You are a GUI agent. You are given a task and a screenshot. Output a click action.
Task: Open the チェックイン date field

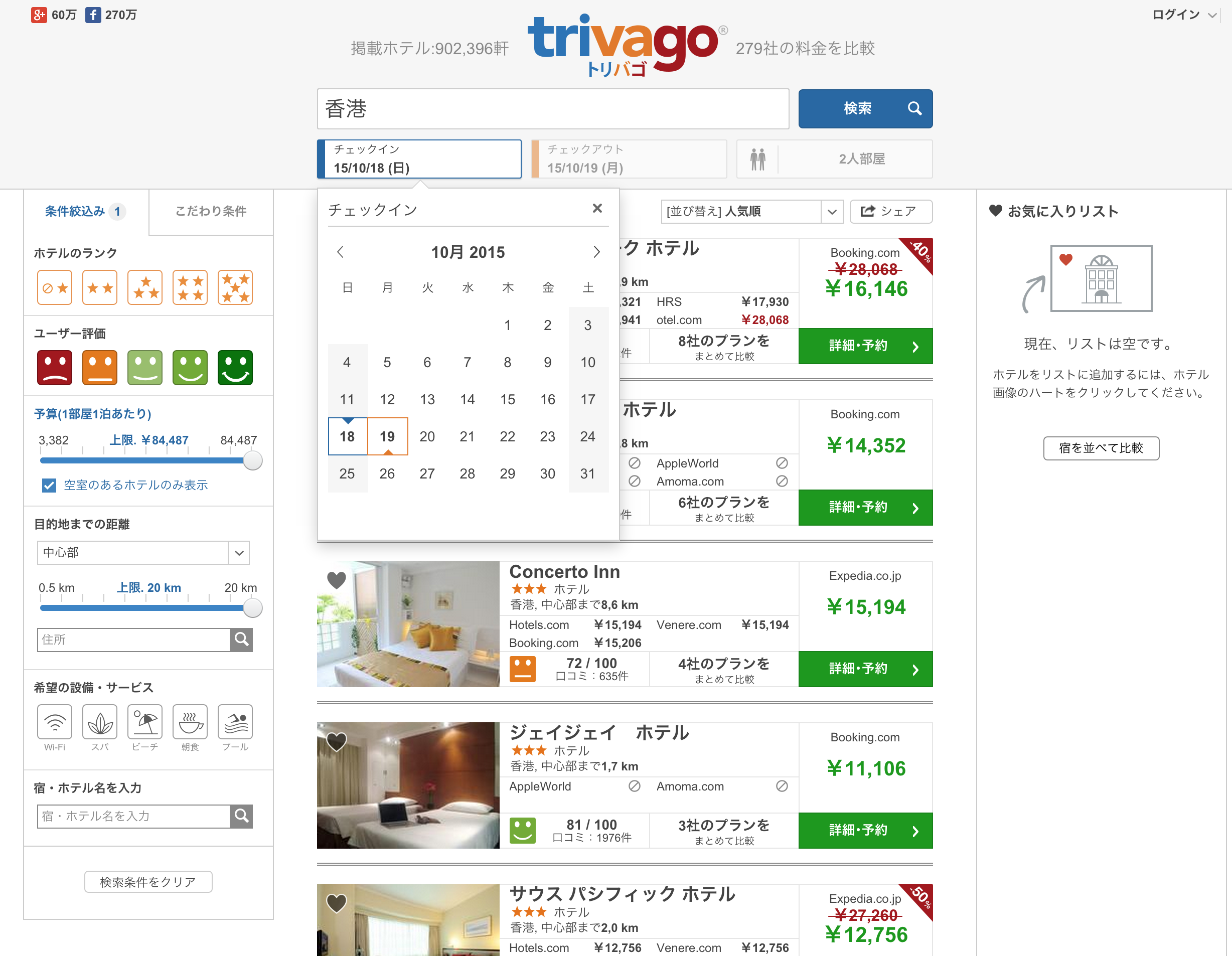click(419, 159)
